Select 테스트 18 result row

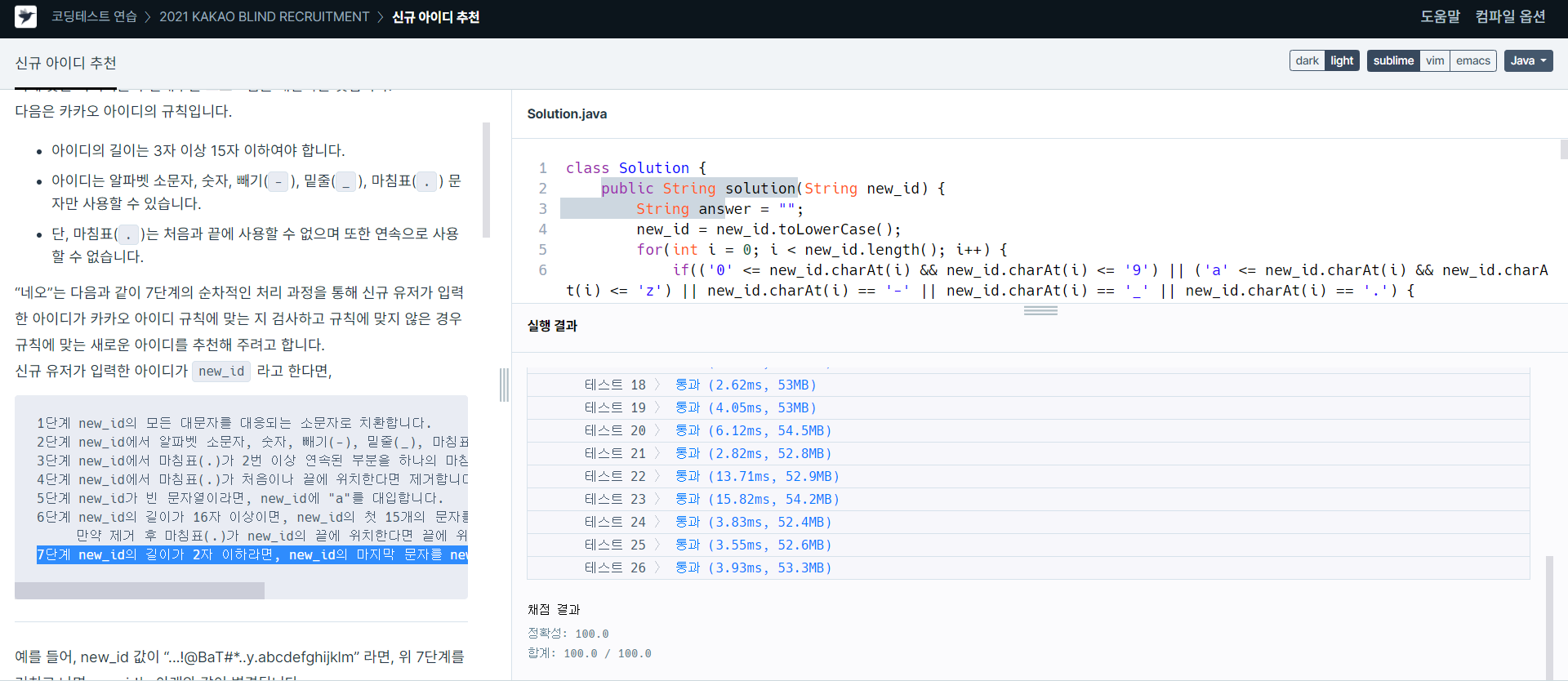click(x=1028, y=385)
